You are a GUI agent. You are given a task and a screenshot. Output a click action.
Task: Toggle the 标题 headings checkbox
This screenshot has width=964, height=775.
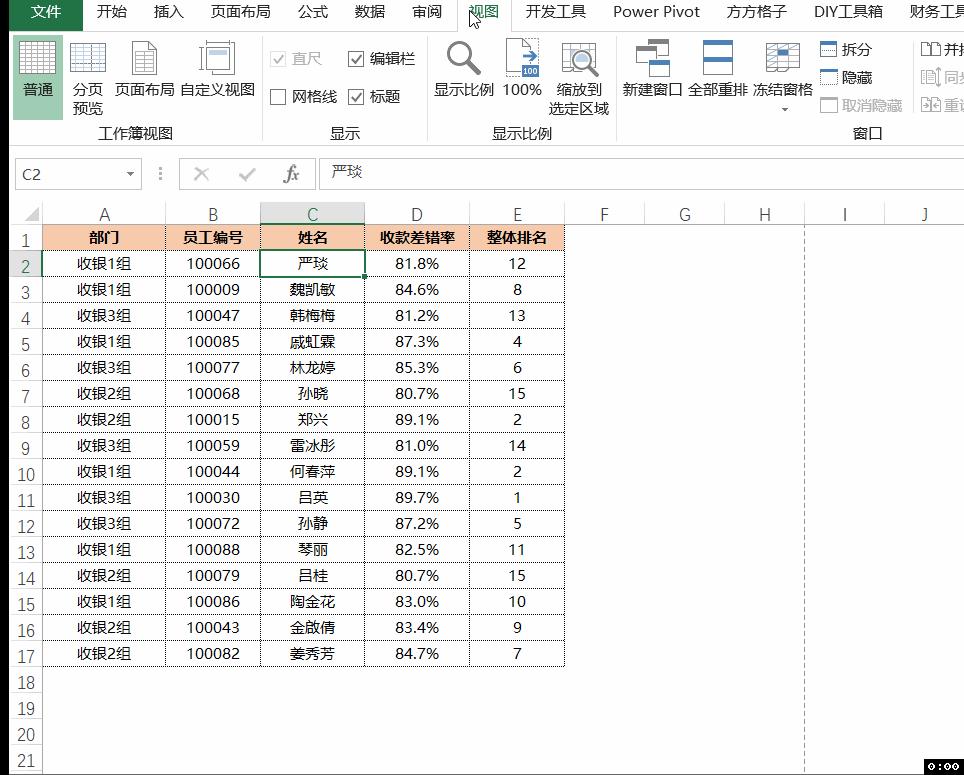356,97
